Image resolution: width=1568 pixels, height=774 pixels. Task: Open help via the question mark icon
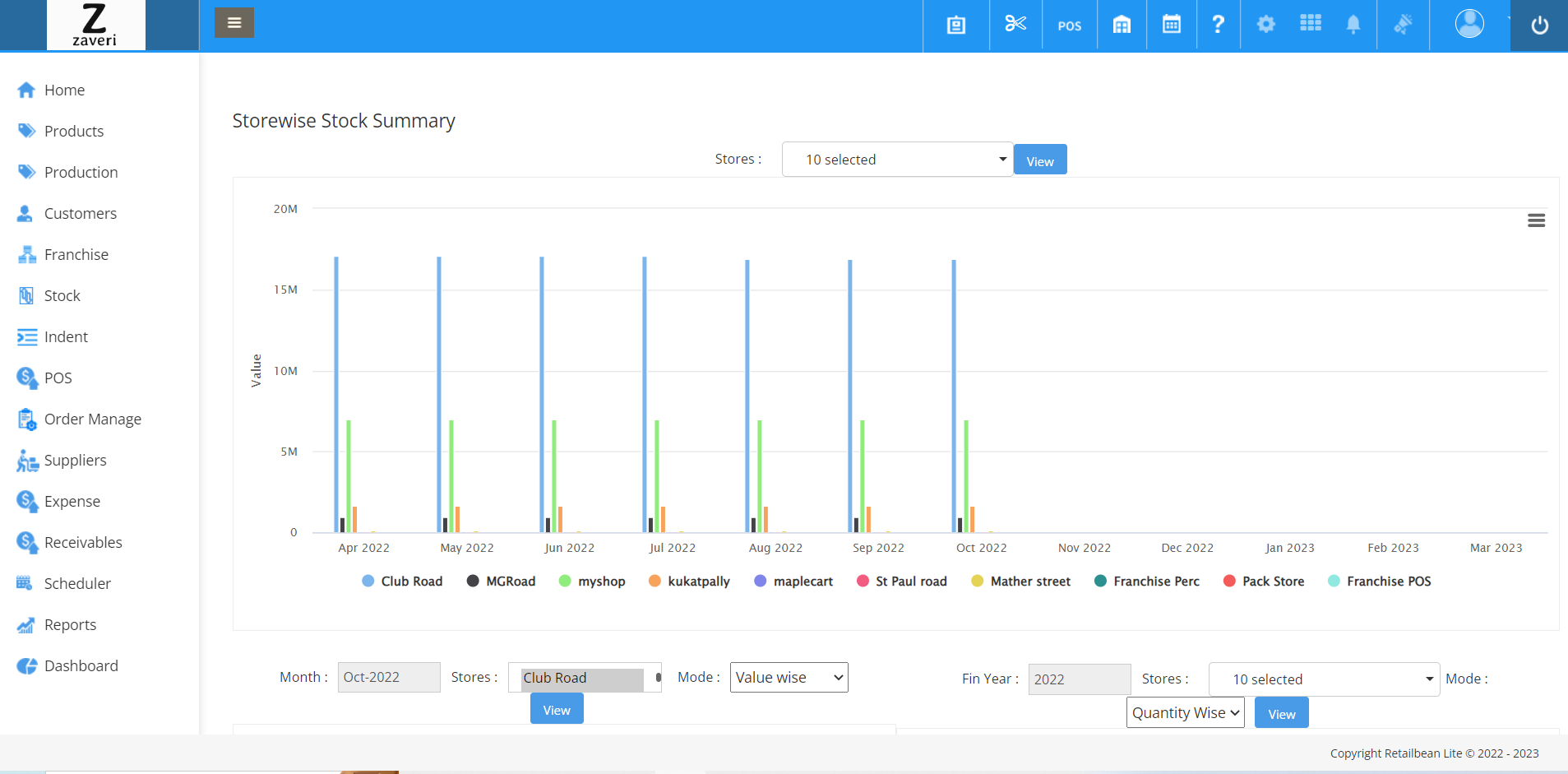(x=1219, y=25)
